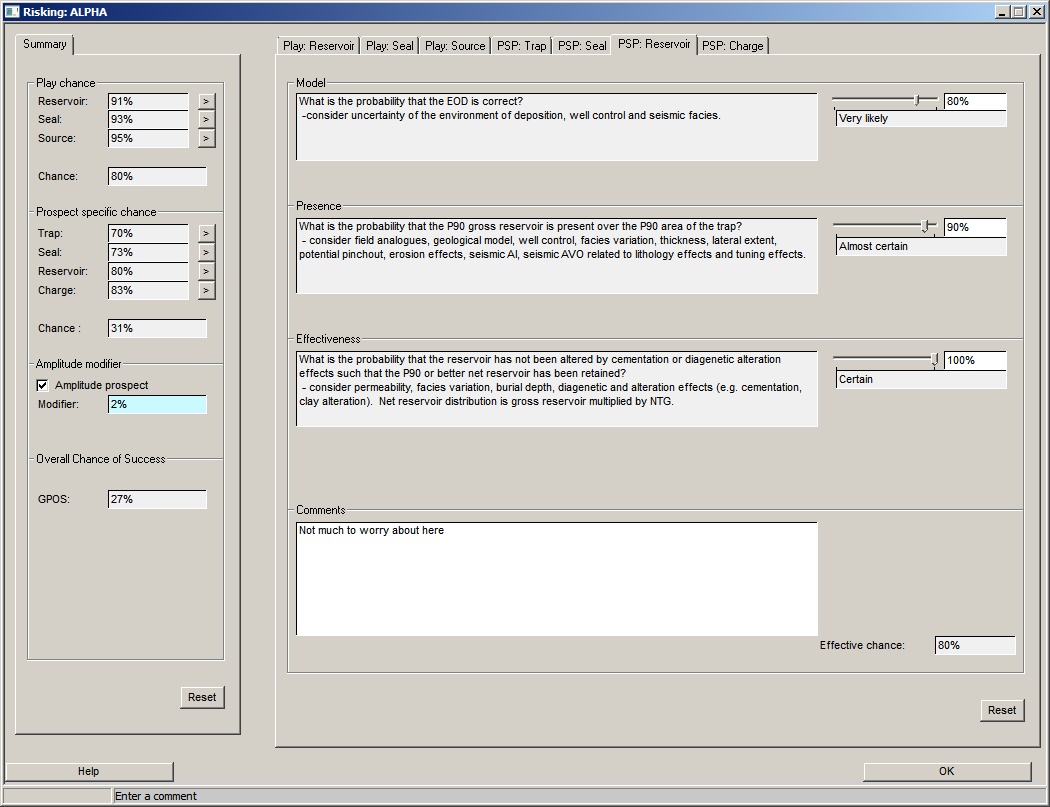Select the PSP: Trap tab
The image size is (1050, 807).
point(521,46)
